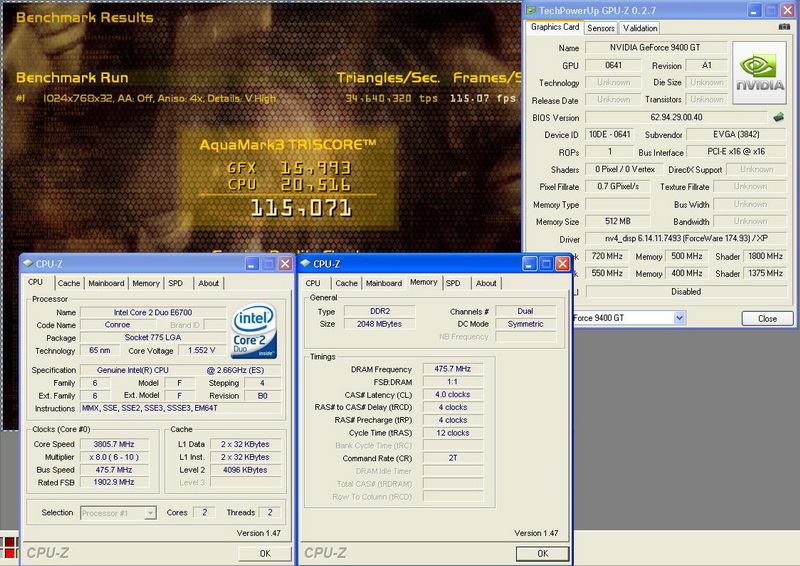Open Mainboard tab in right CPU-Z window
The width and height of the screenshot is (800, 566).
[x=384, y=283]
